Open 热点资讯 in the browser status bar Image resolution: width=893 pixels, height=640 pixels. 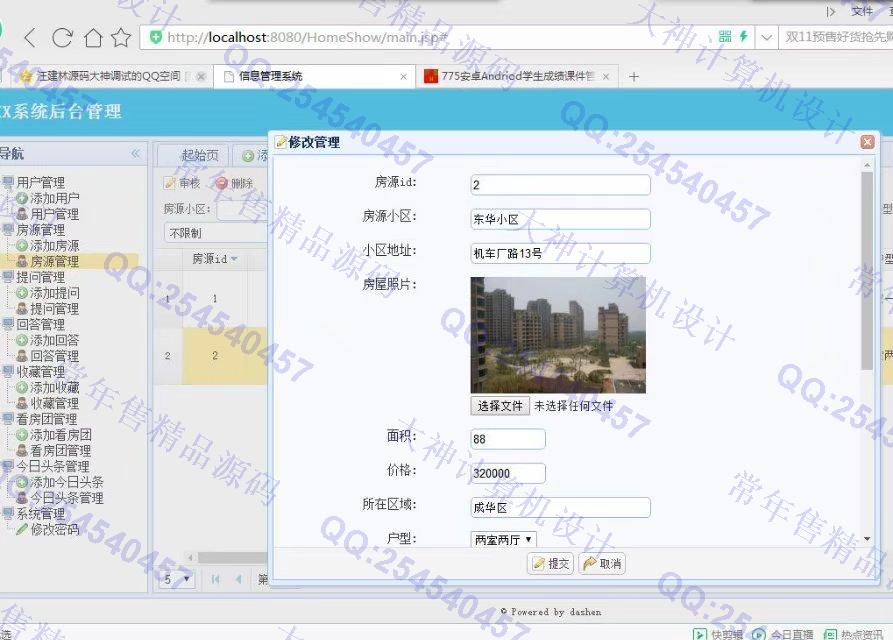[853, 634]
